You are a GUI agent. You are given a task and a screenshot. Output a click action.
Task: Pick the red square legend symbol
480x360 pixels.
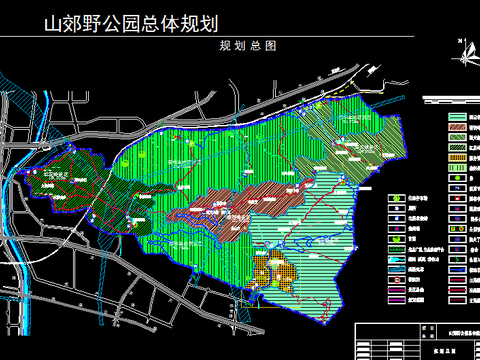457,198
